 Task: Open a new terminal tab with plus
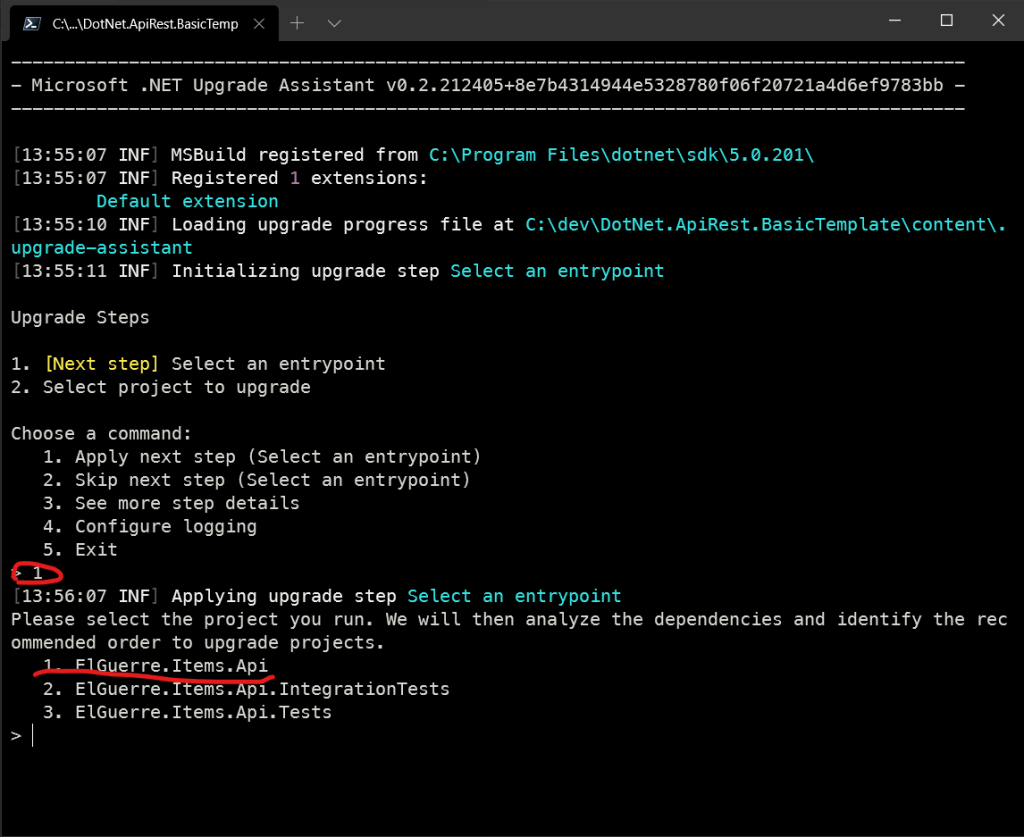pyautogui.click(x=298, y=22)
